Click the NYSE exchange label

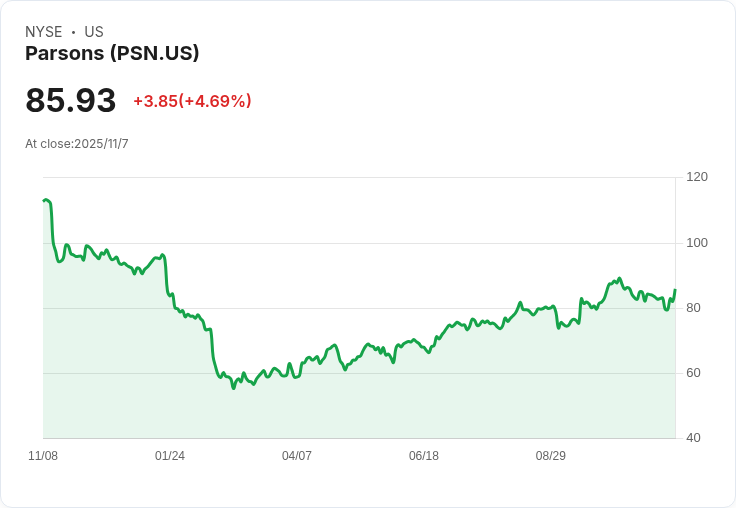coord(44,32)
